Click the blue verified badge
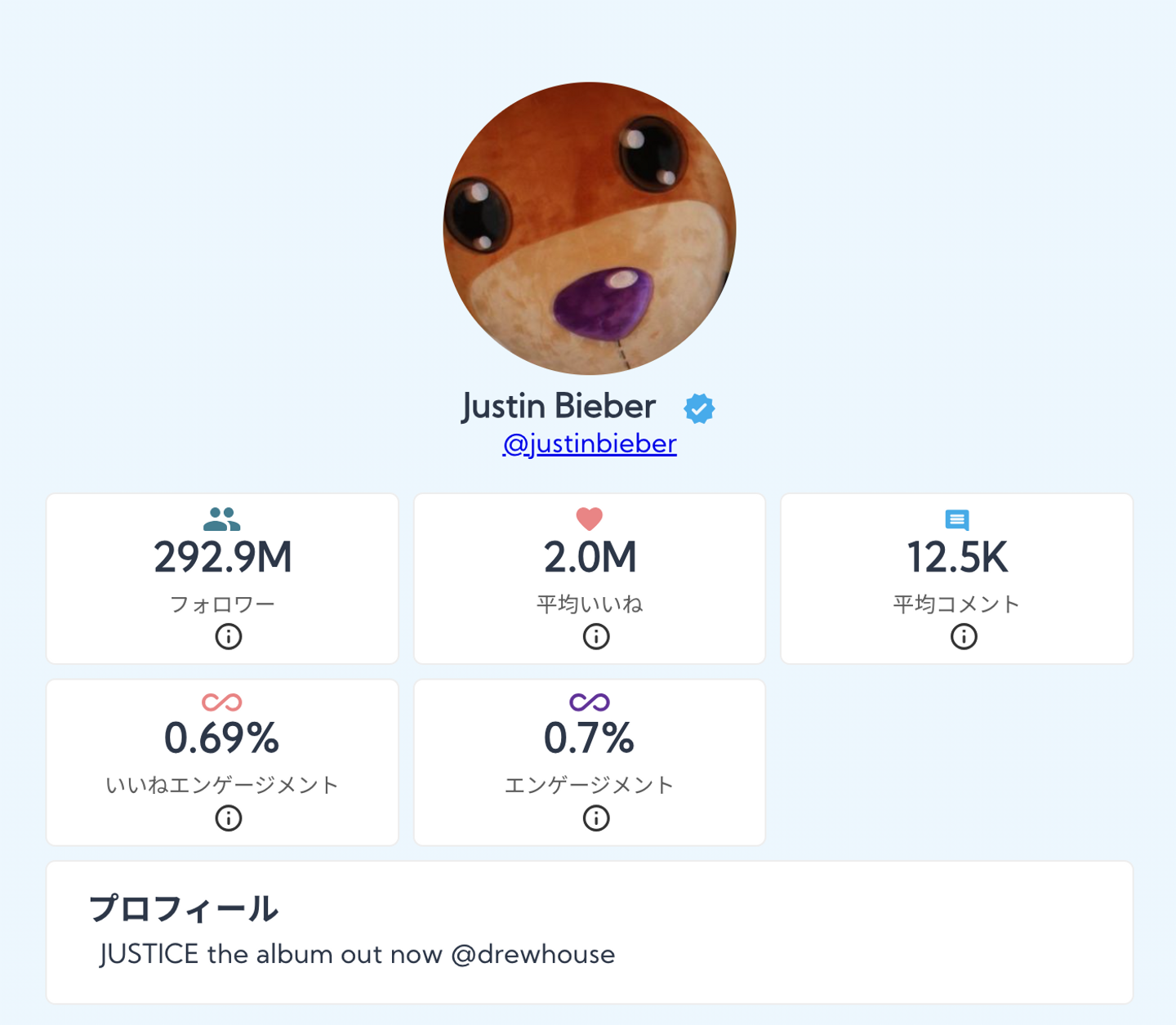The height and width of the screenshot is (1025, 1176). [x=699, y=408]
